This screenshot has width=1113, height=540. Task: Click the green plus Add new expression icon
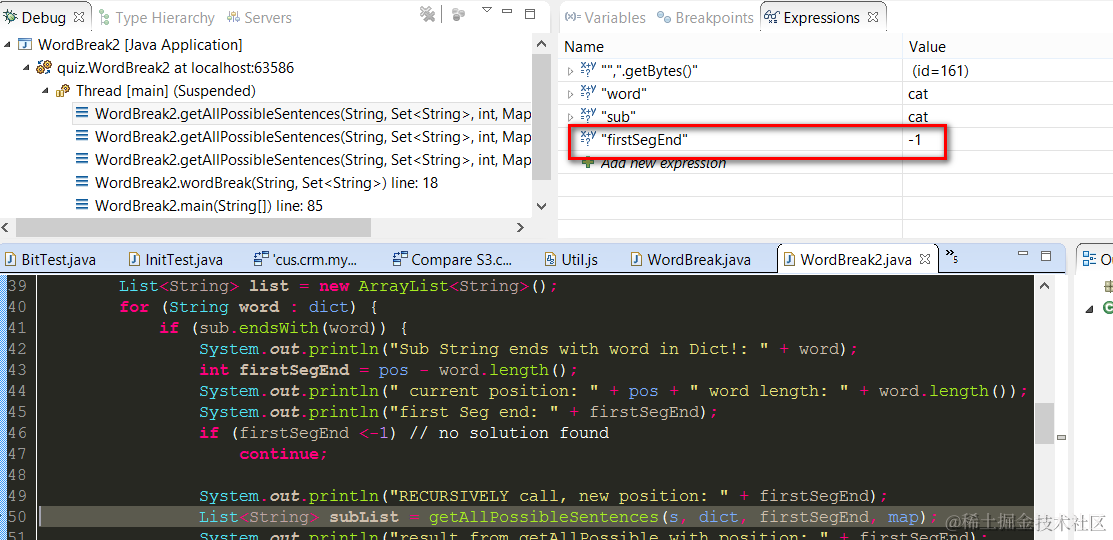coord(588,162)
